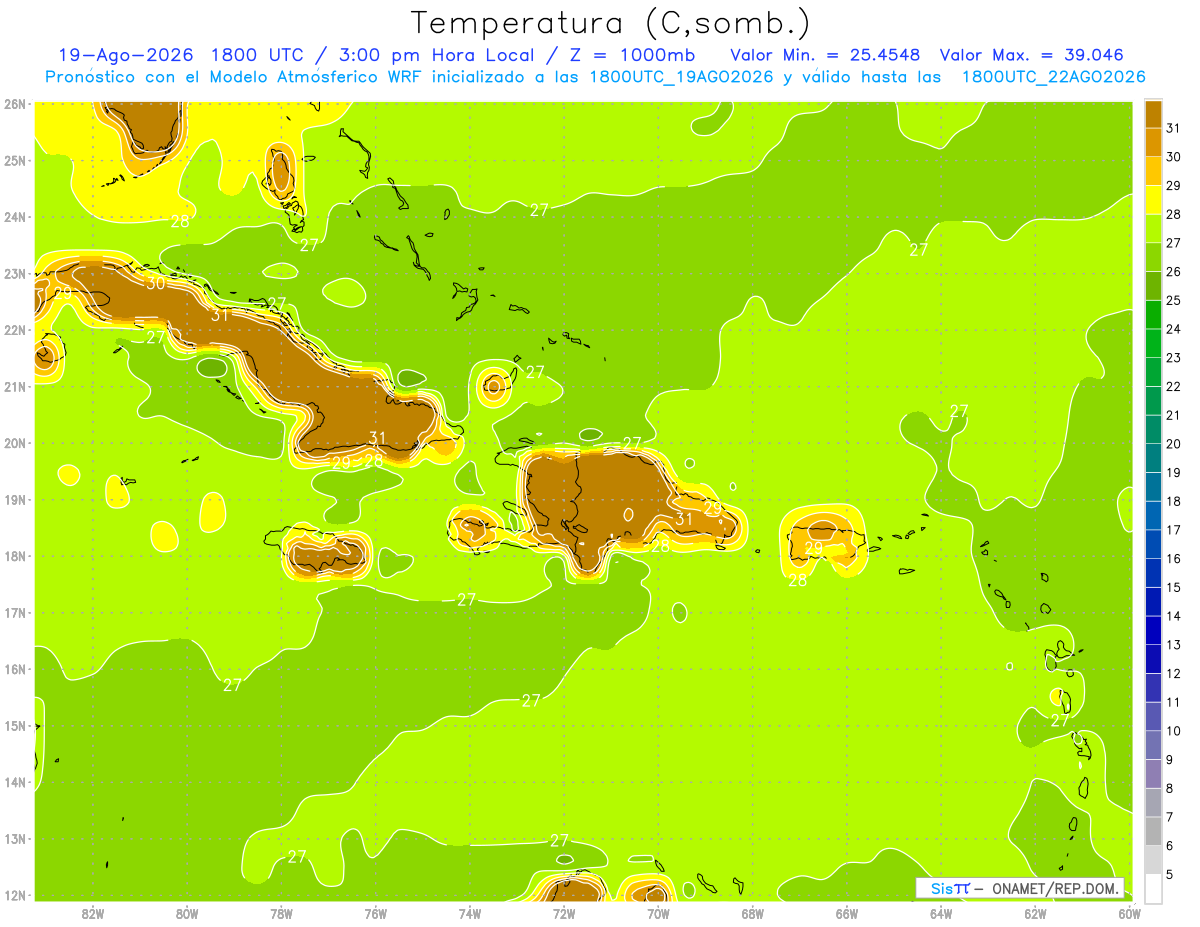Pick the purple legend swatch between 9 and 10
Screen dimensions: 1200x927
(1153, 744)
